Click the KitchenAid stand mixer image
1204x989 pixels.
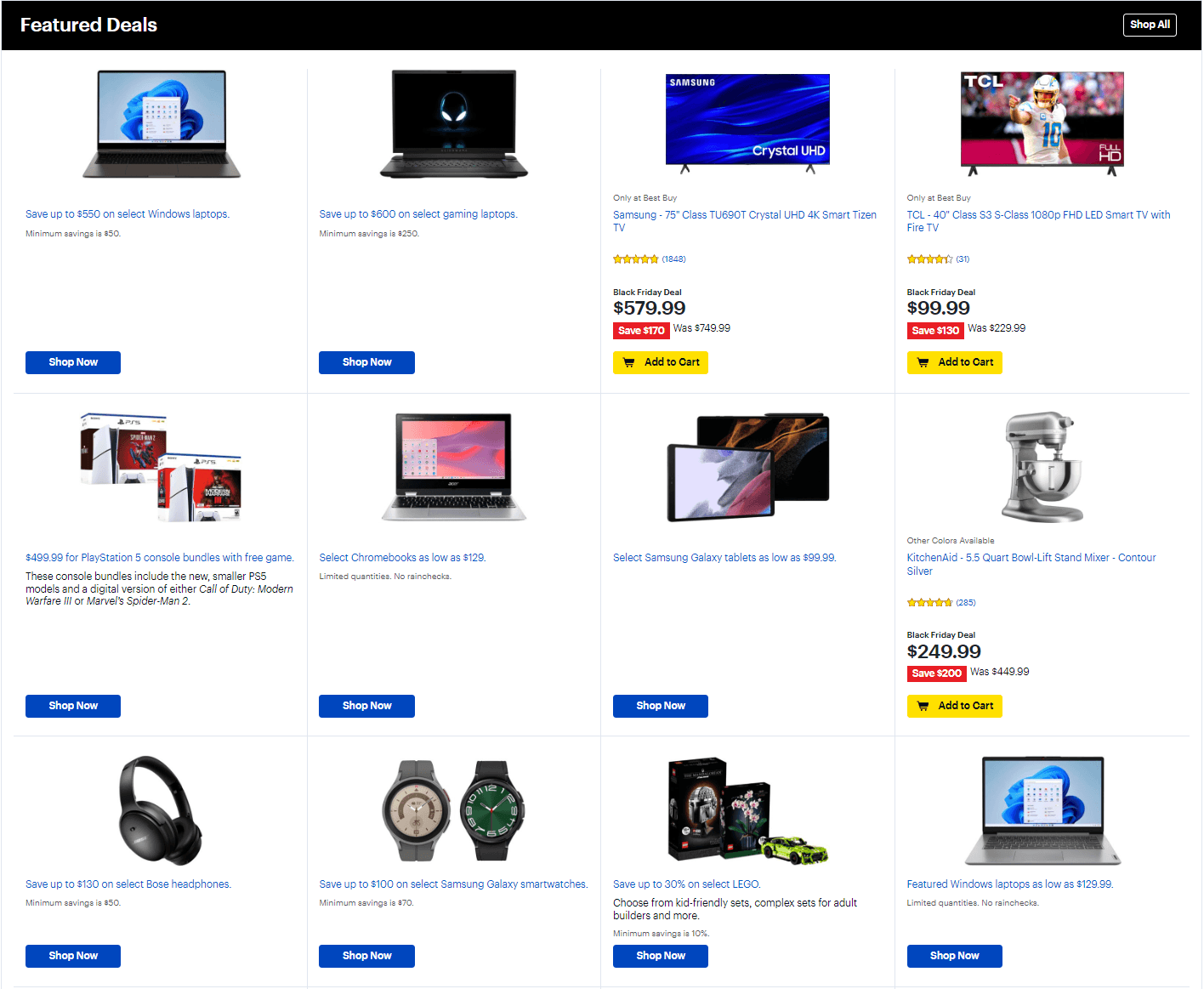tap(1042, 467)
